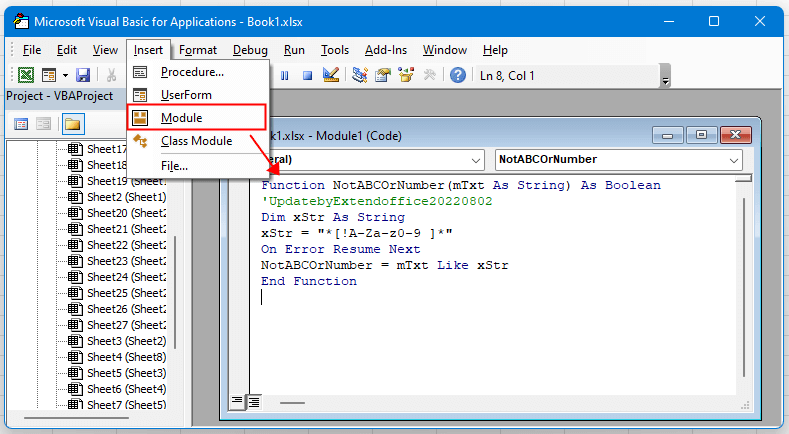Open Project Explorer from toolbar icon
Screen dimensions: 789x434
[x=359, y=75]
